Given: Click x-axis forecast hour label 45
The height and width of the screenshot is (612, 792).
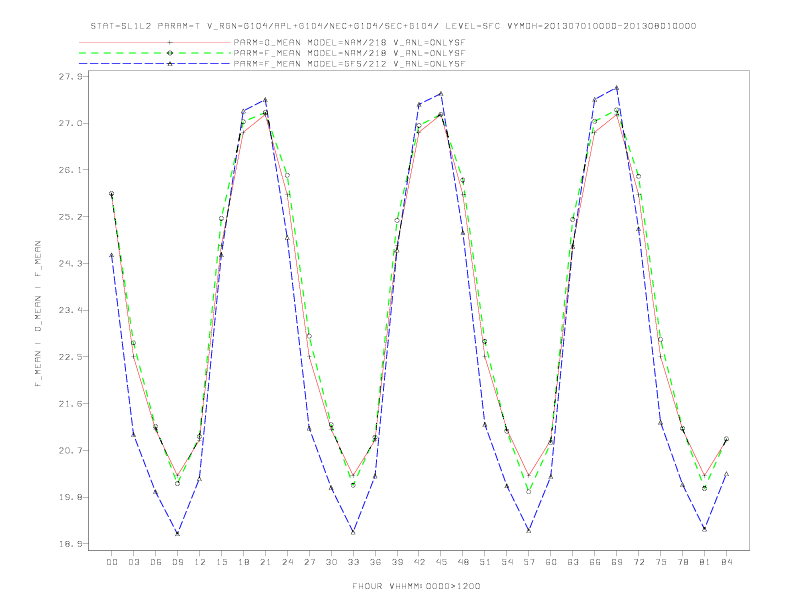Looking at the screenshot, I should coord(441,562).
